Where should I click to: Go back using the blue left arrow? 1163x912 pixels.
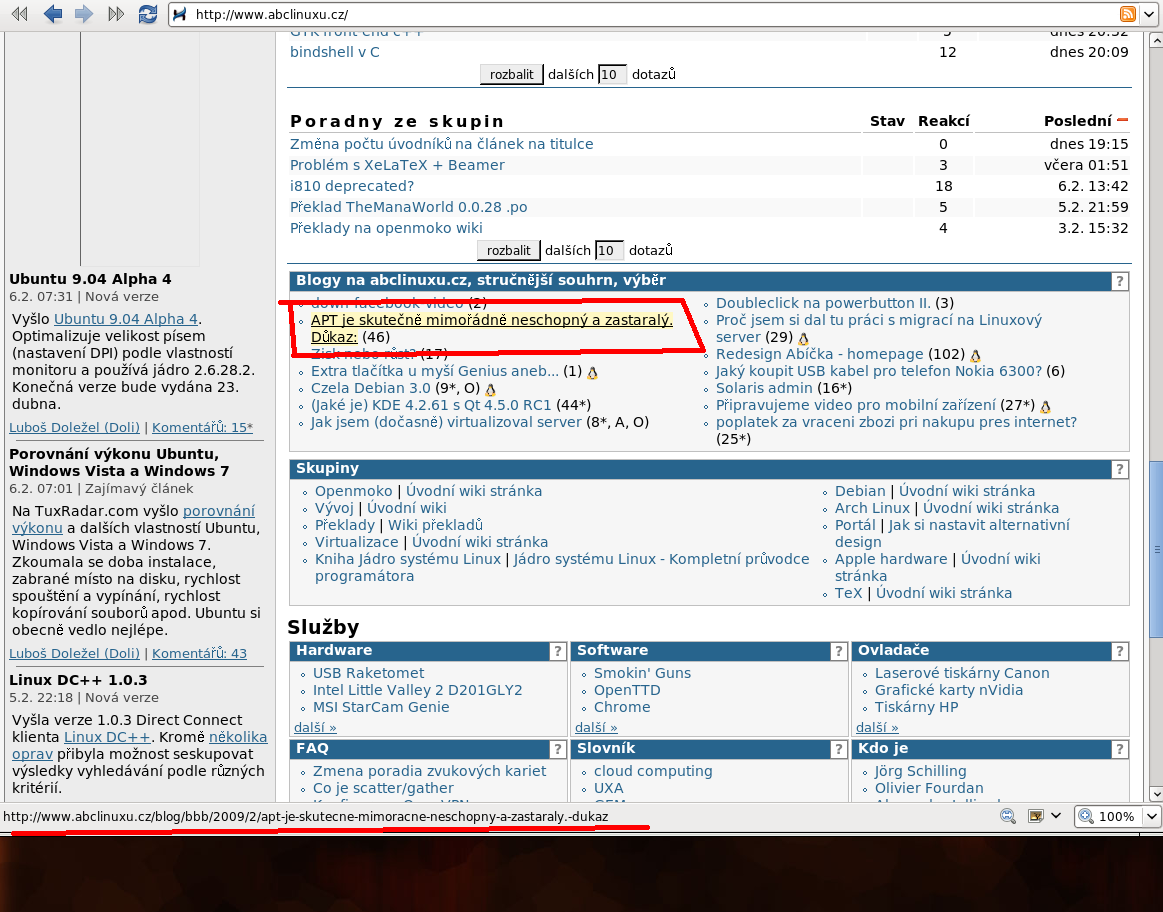click(52, 14)
